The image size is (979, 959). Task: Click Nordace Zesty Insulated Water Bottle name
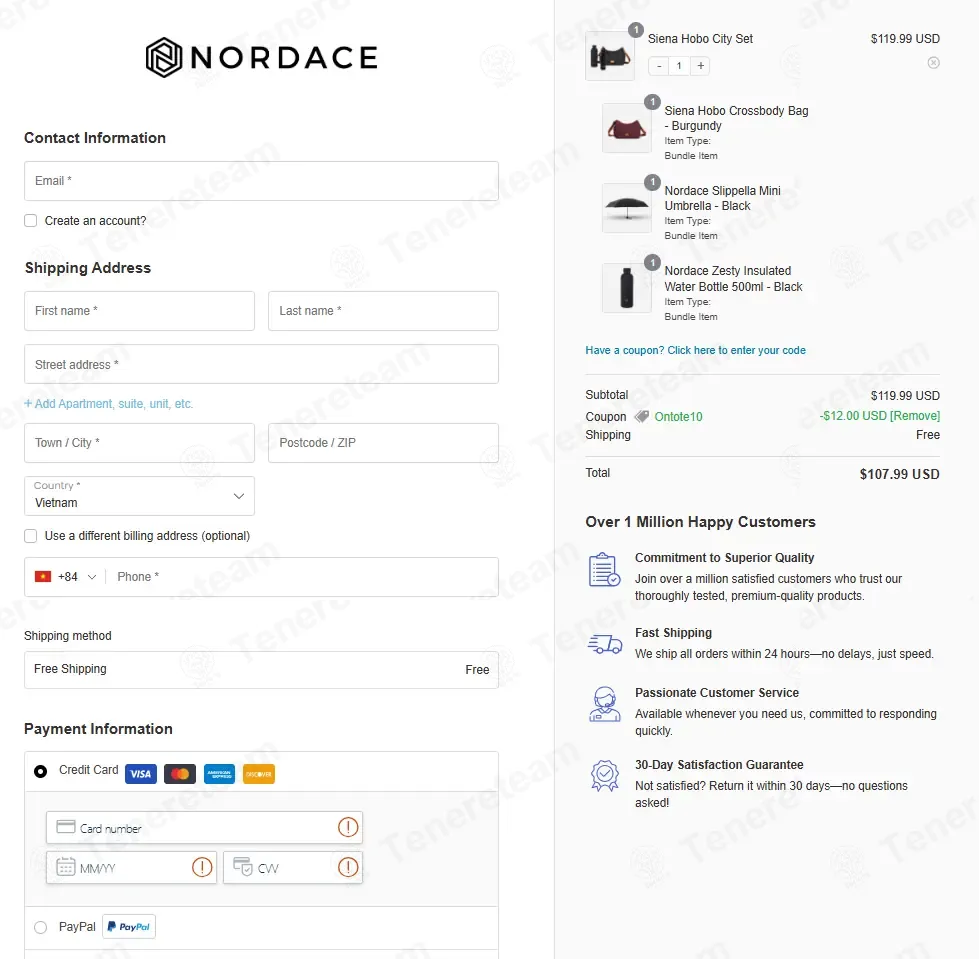point(733,278)
